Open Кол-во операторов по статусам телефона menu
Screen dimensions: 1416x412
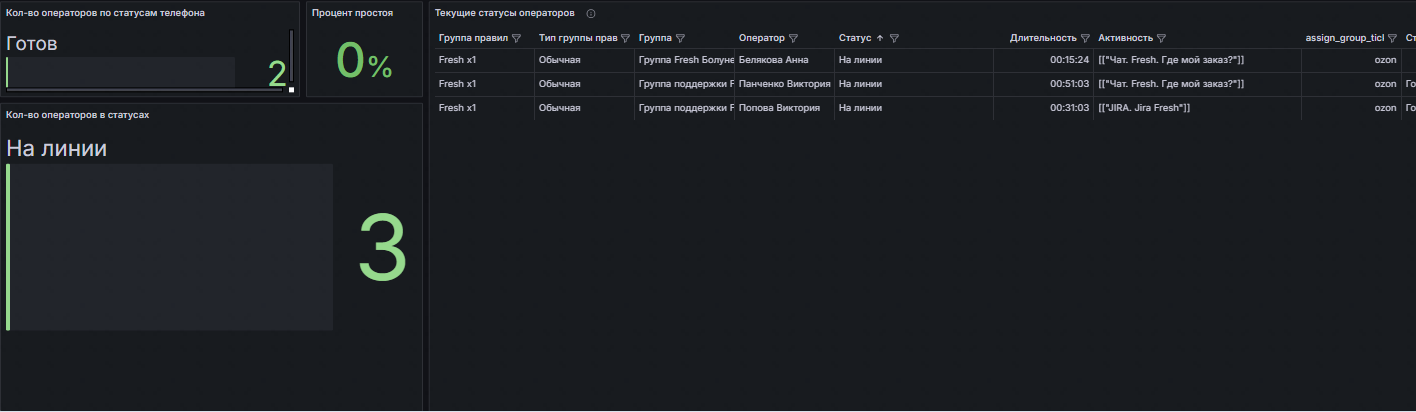105,13
